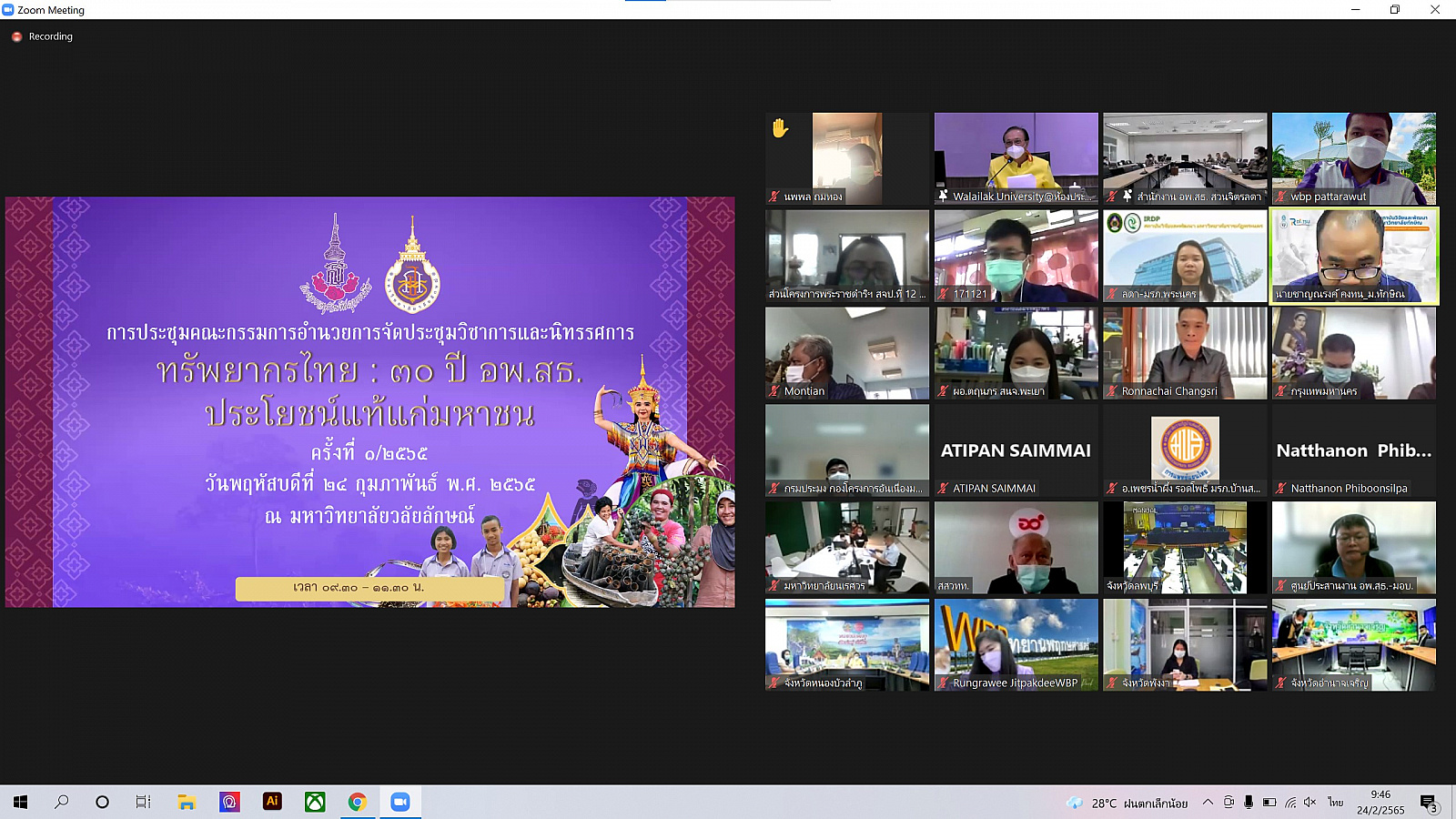The height and width of the screenshot is (819, 1456).
Task: Open Adobe Illustrator from the taskbar
Action: click(x=272, y=802)
